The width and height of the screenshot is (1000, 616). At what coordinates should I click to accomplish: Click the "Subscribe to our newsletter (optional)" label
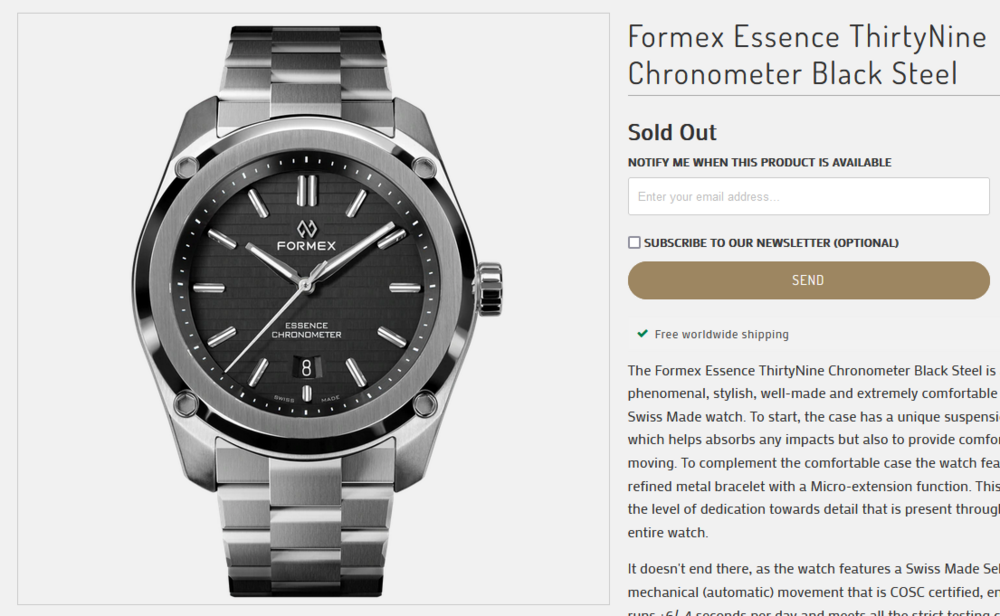pos(771,243)
